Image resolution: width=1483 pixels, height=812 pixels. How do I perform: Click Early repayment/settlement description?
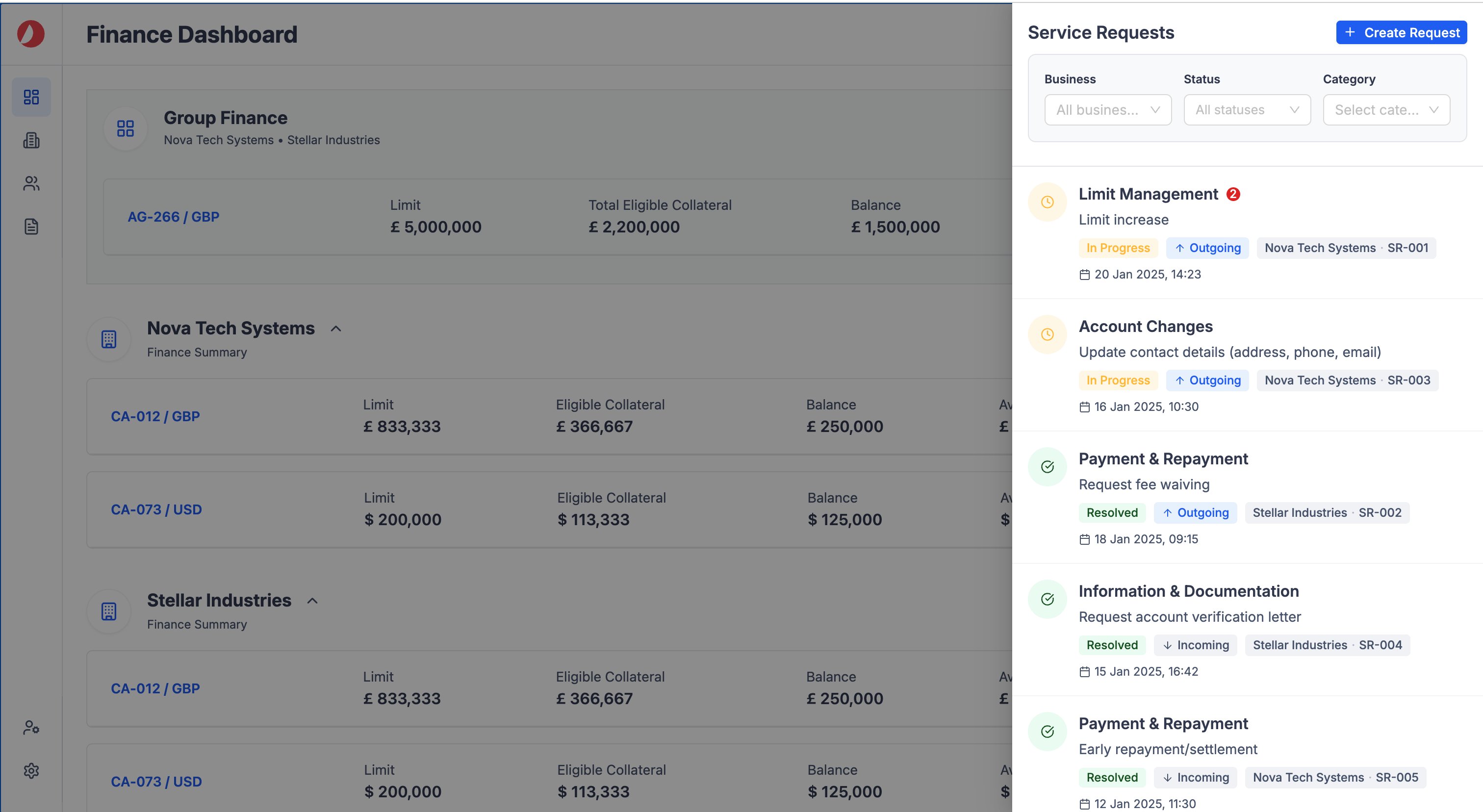coord(1168,749)
